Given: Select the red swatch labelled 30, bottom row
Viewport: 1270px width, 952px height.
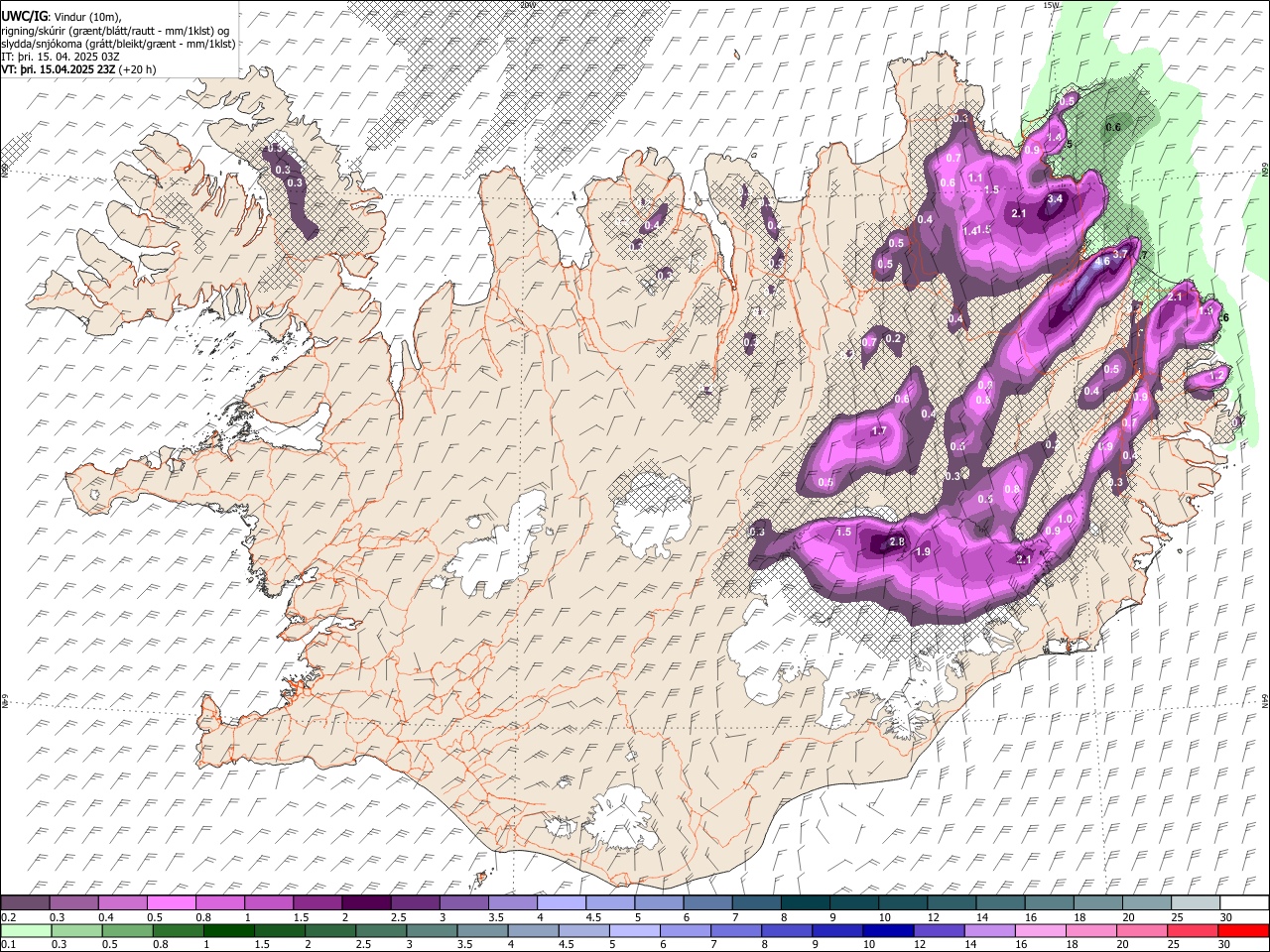Looking at the screenshot, I should [1244, 931].
